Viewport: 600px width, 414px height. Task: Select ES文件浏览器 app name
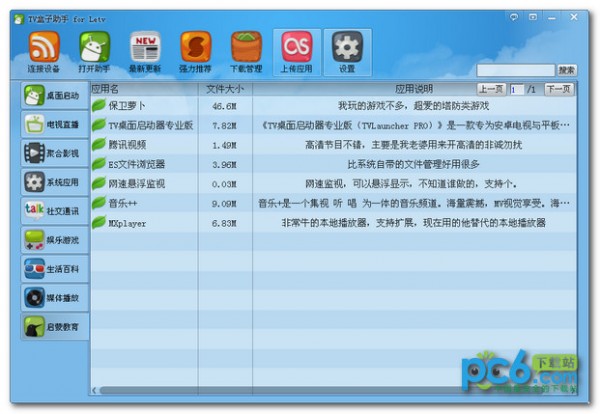point(137,164)
